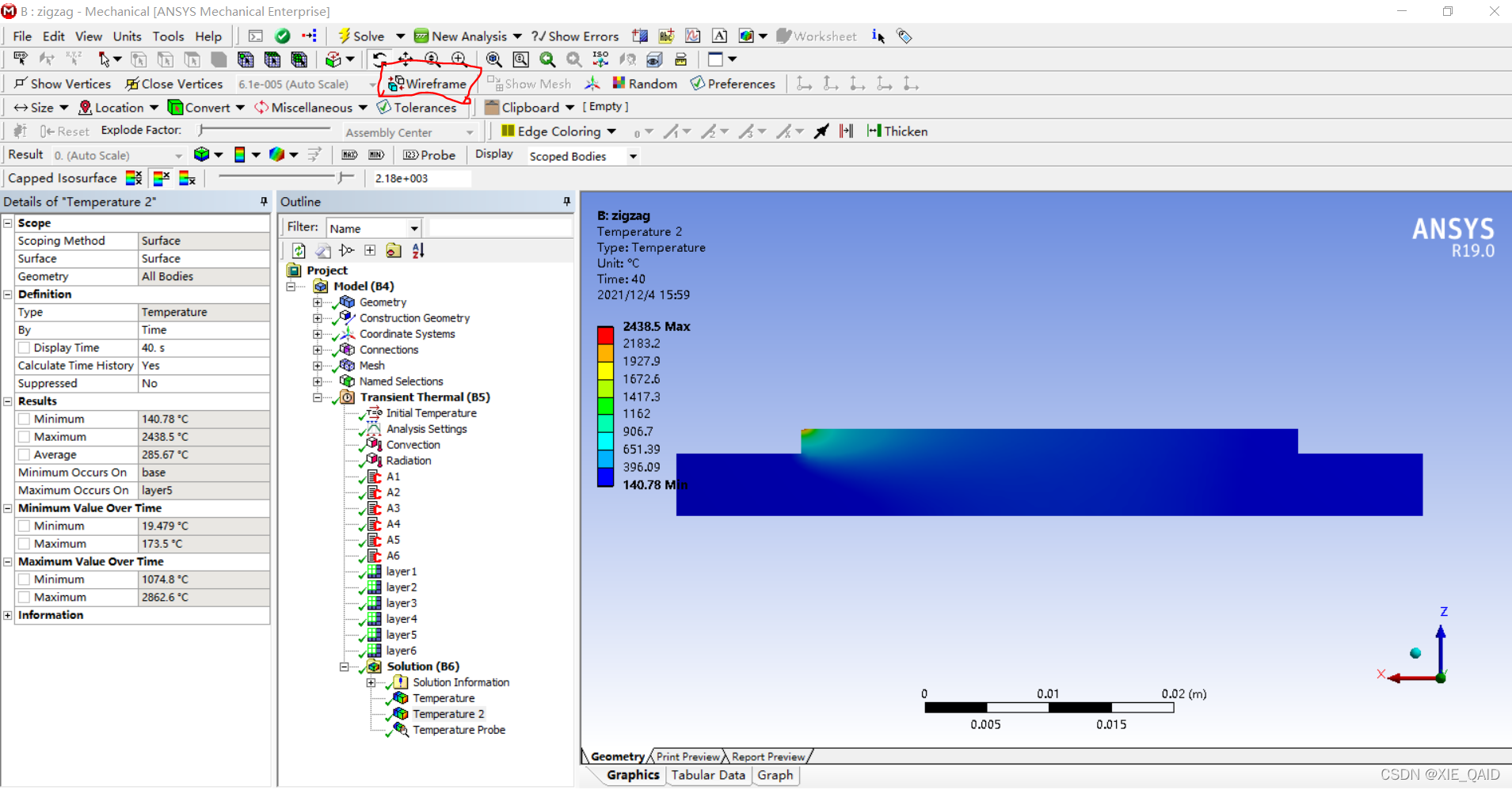The width and height of the screenshot is (1512, 790).
Task: Switch to the Tabular Data tab
Action: (x=708, y=775)
